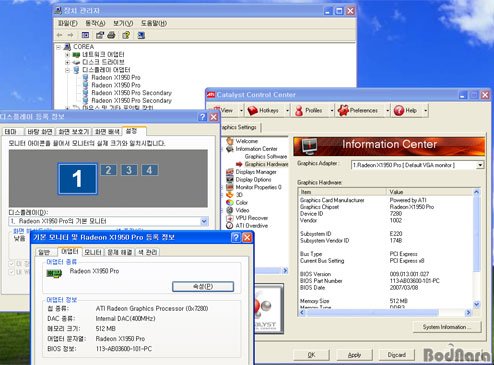Switch to the 테마 tab in Display Properties
Image resolution: width=494 pixels, height=365 pixels.
(x=11, y=132)
